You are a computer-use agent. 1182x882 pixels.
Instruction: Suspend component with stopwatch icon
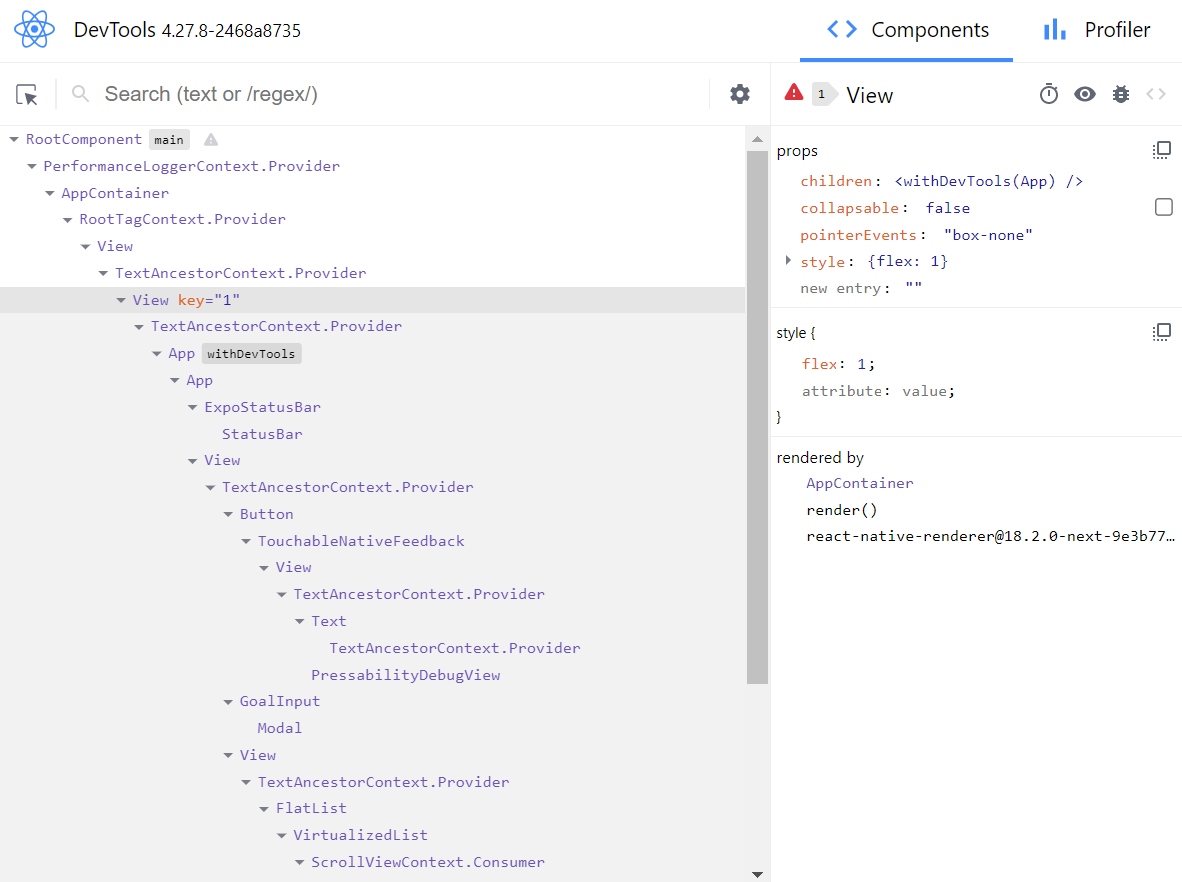[x=1049, y=94]
